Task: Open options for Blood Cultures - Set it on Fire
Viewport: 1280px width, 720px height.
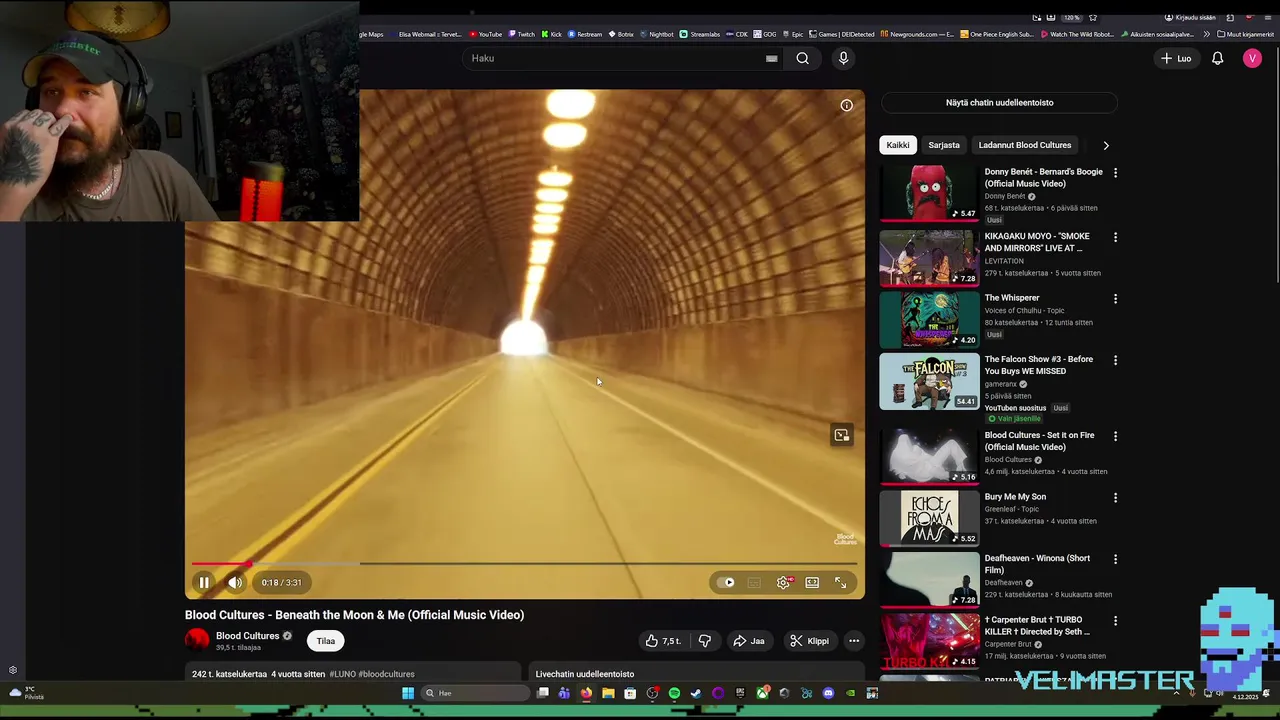Action: 1115,436
